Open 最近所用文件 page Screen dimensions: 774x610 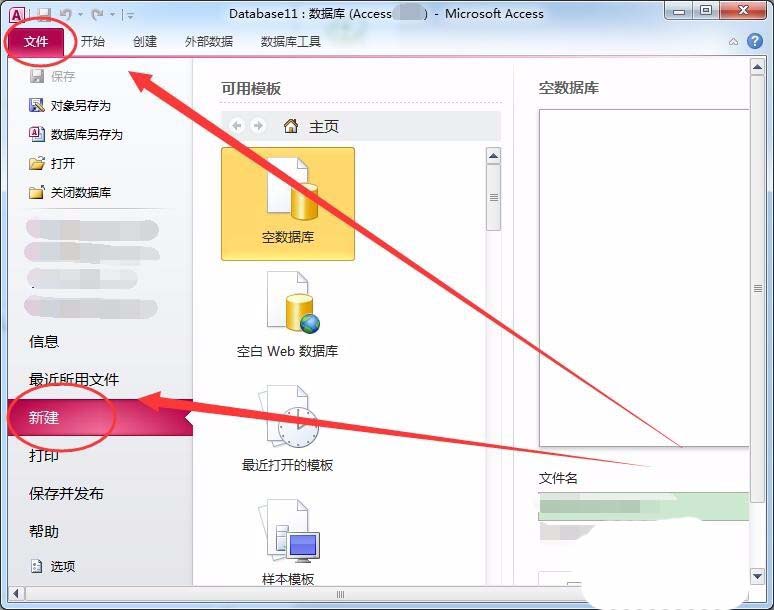point(74,379)
